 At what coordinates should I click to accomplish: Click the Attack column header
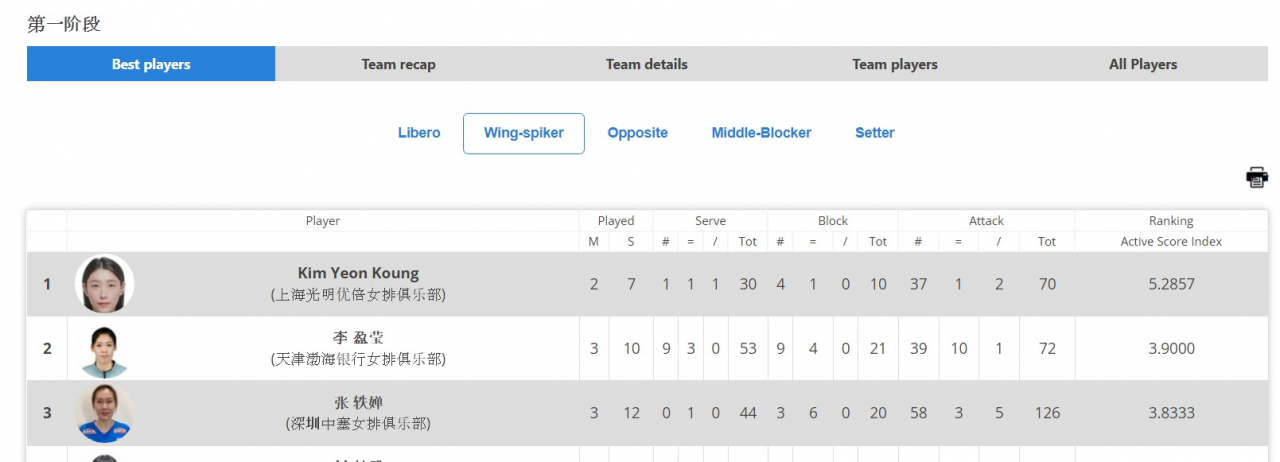tap(986, 221)
